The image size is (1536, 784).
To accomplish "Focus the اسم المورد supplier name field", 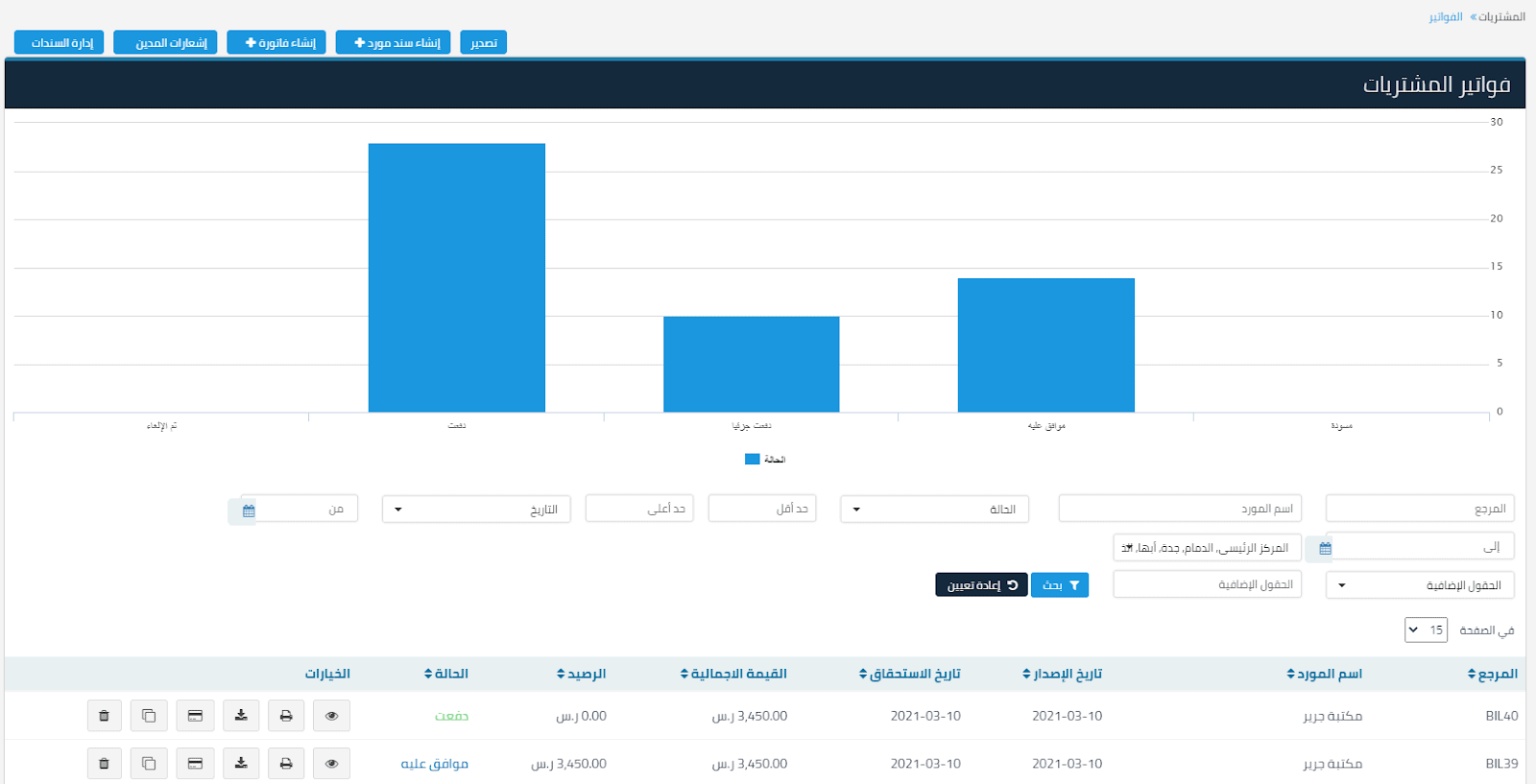I will click(x=1180, y=509).
